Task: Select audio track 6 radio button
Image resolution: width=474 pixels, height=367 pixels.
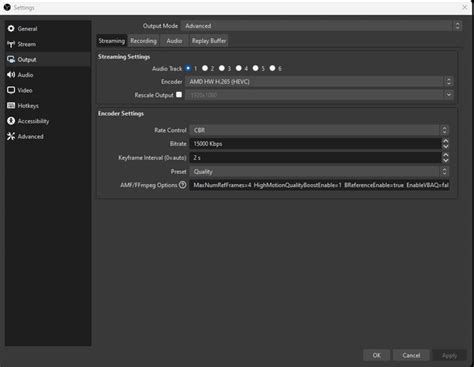Action: click(x=272, y=68)
